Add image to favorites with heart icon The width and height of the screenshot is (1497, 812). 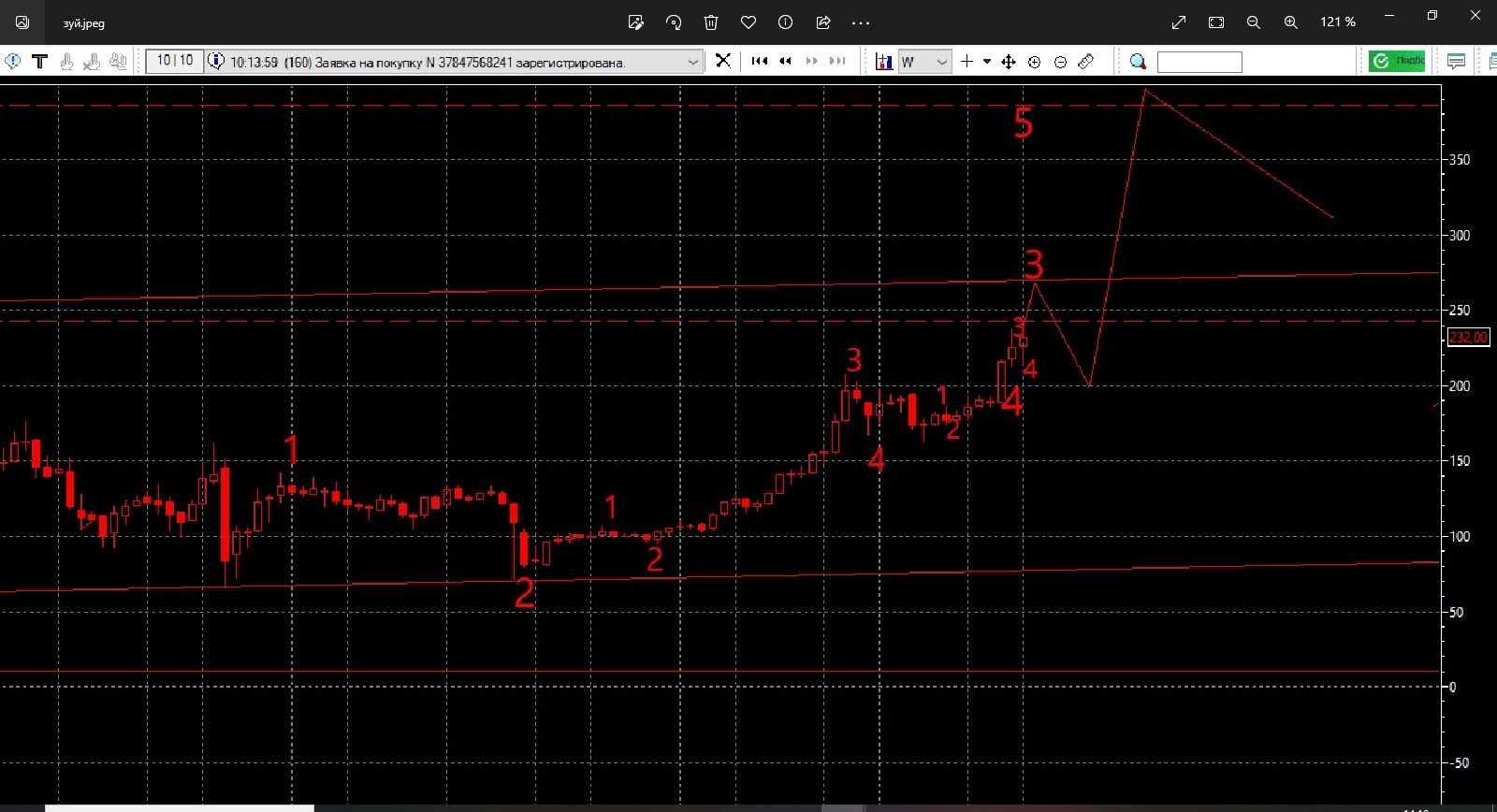748,22
